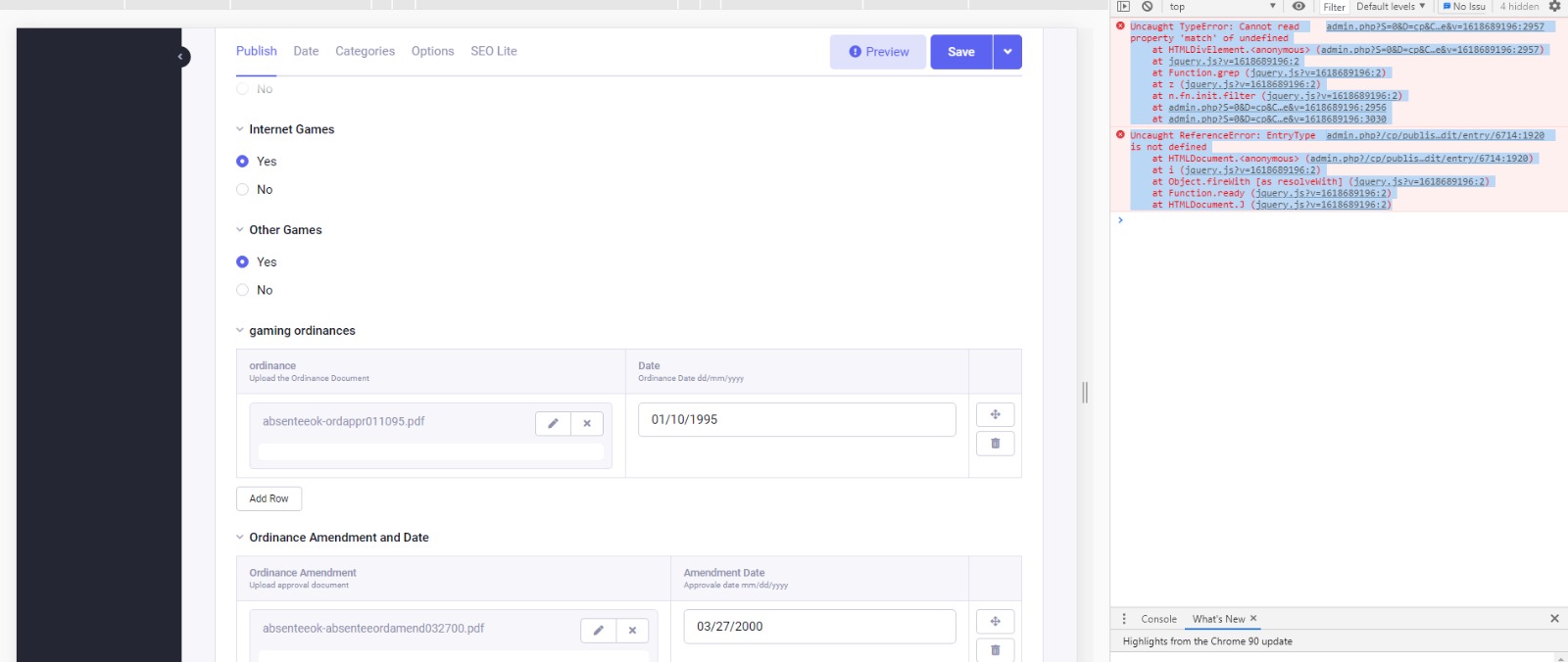Viewport: 1568px width, 662px height.
Task: Add Row to gaming ordinances grid
Action: [x=269, y=498]
